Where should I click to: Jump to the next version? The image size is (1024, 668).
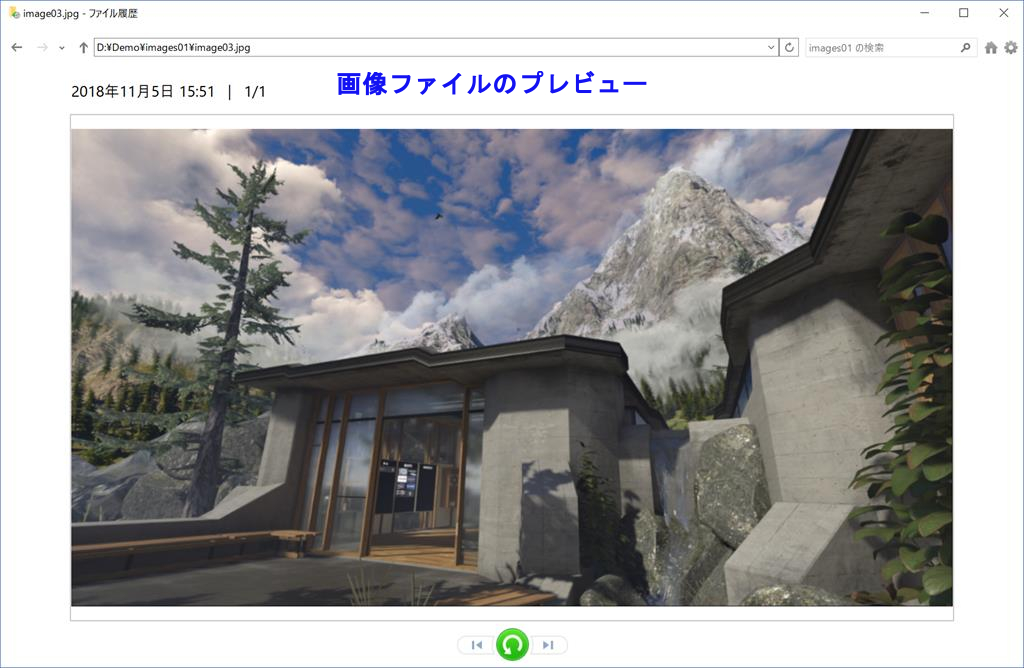click(x=548, y=645)
